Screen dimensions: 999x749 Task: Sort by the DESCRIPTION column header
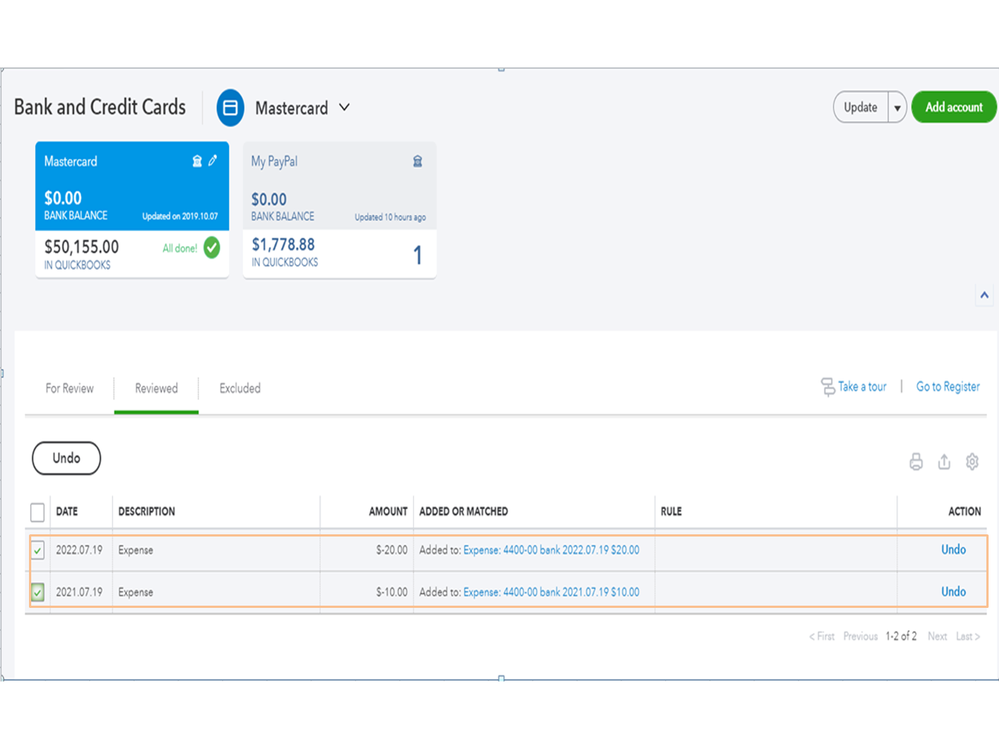(147, 511)
